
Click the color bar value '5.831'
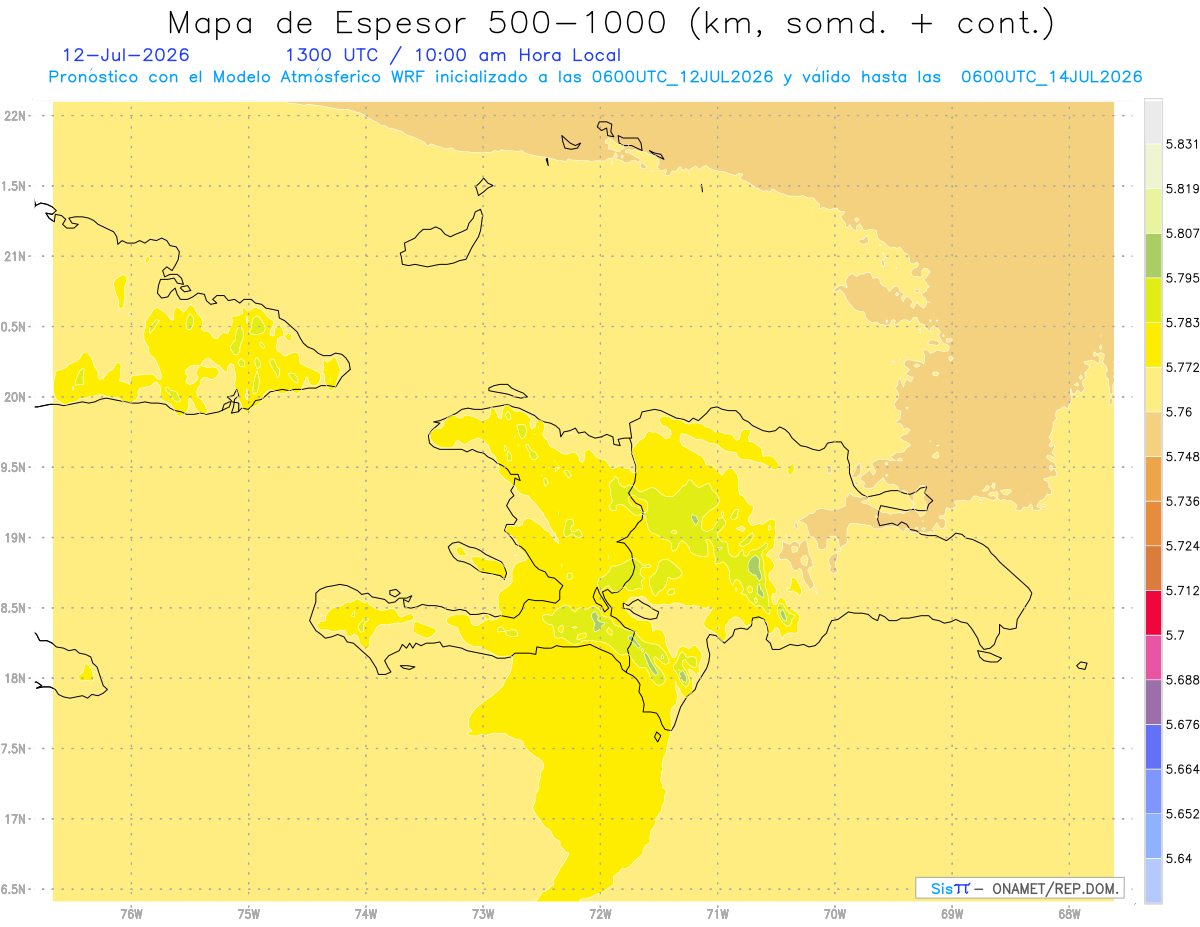(x=1182, y=144)
